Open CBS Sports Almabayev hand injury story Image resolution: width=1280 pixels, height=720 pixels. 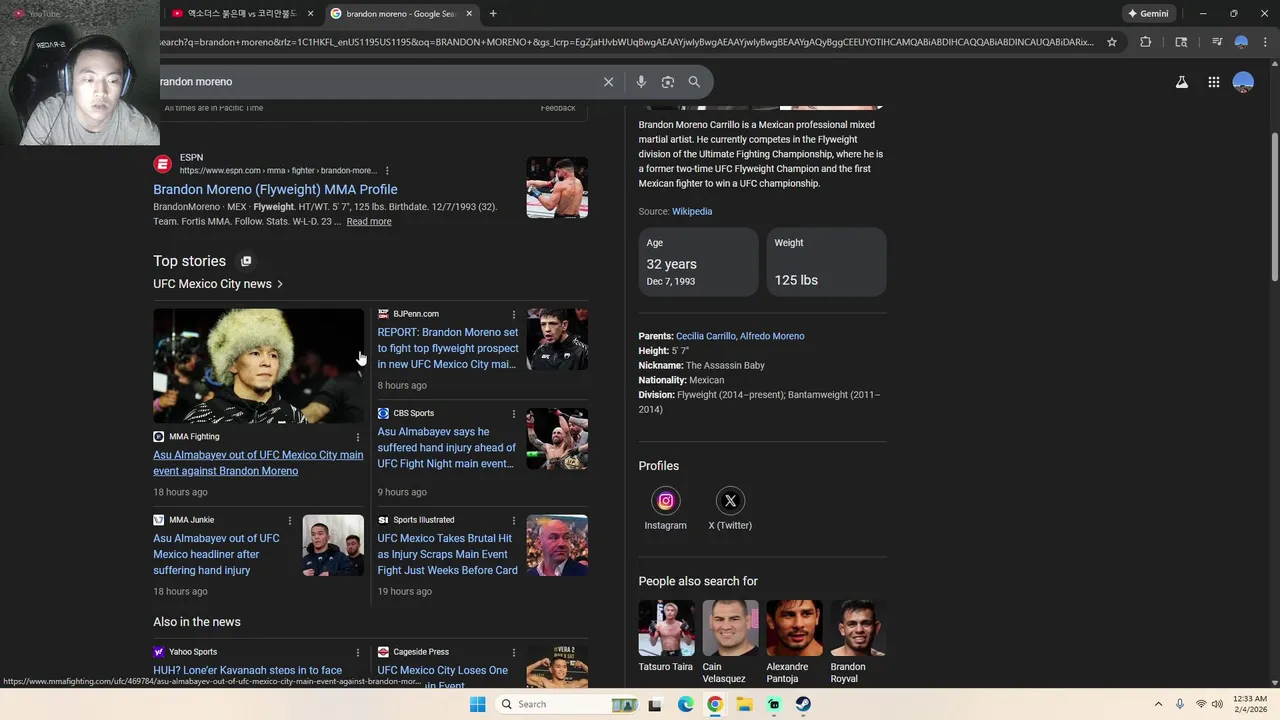point(447,448)
